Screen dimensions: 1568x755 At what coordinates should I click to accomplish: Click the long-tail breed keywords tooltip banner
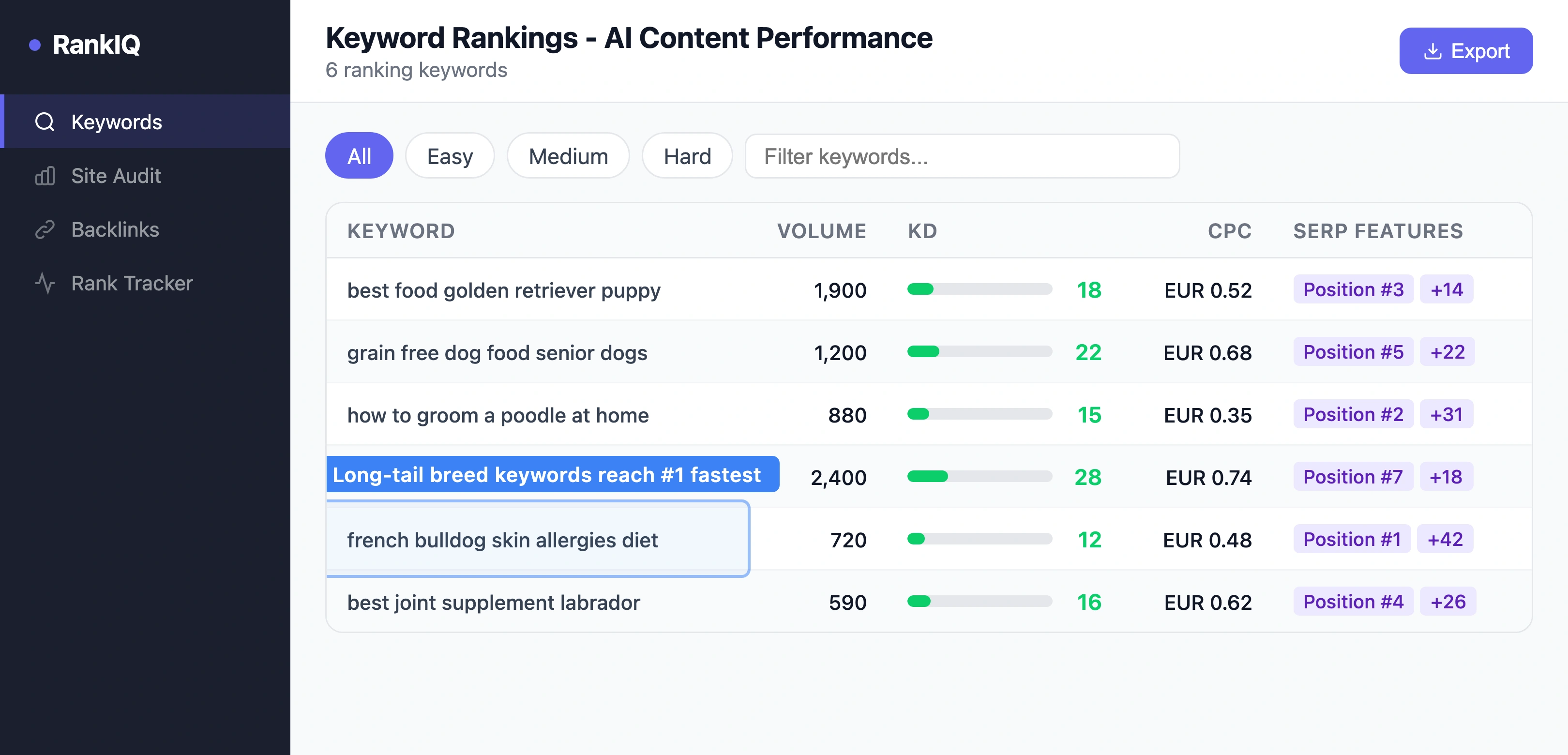[x=553, y=475]
